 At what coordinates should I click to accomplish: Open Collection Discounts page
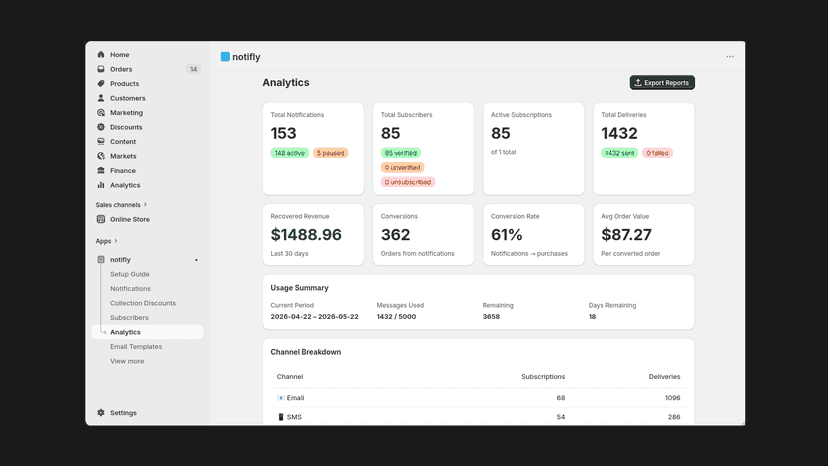143,303
